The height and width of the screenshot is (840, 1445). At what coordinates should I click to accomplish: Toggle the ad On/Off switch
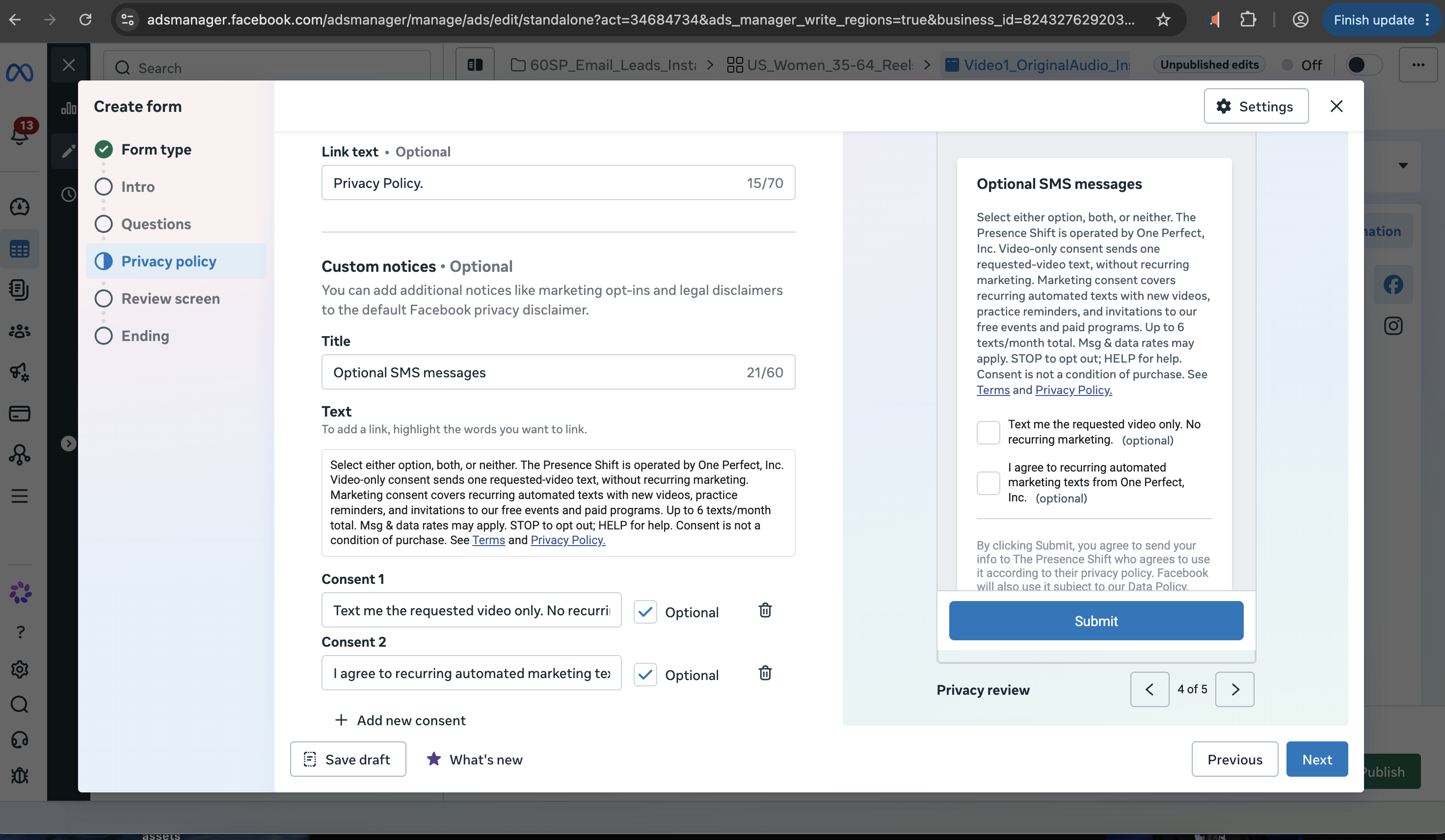click(x=1364, y=65)
